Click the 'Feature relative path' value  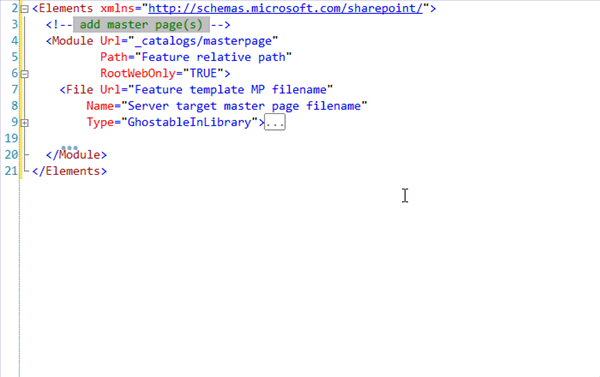tap(214, 57)
